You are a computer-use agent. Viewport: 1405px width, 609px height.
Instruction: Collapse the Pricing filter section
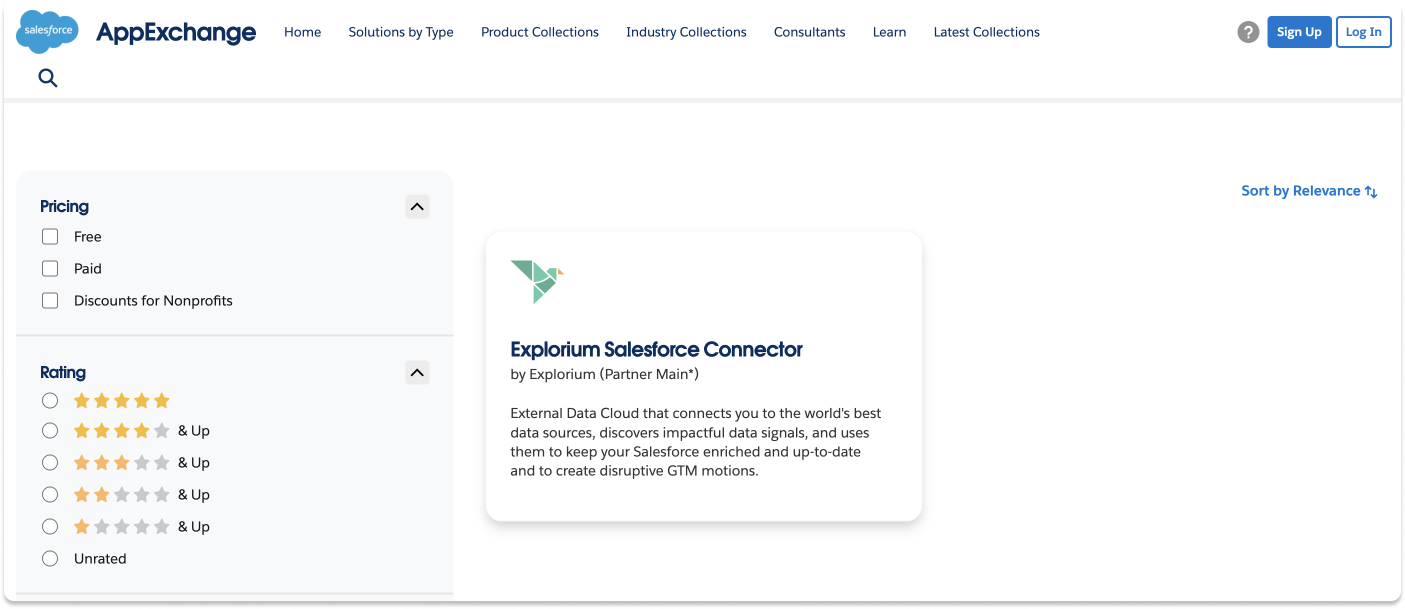(x=417, y=206)
